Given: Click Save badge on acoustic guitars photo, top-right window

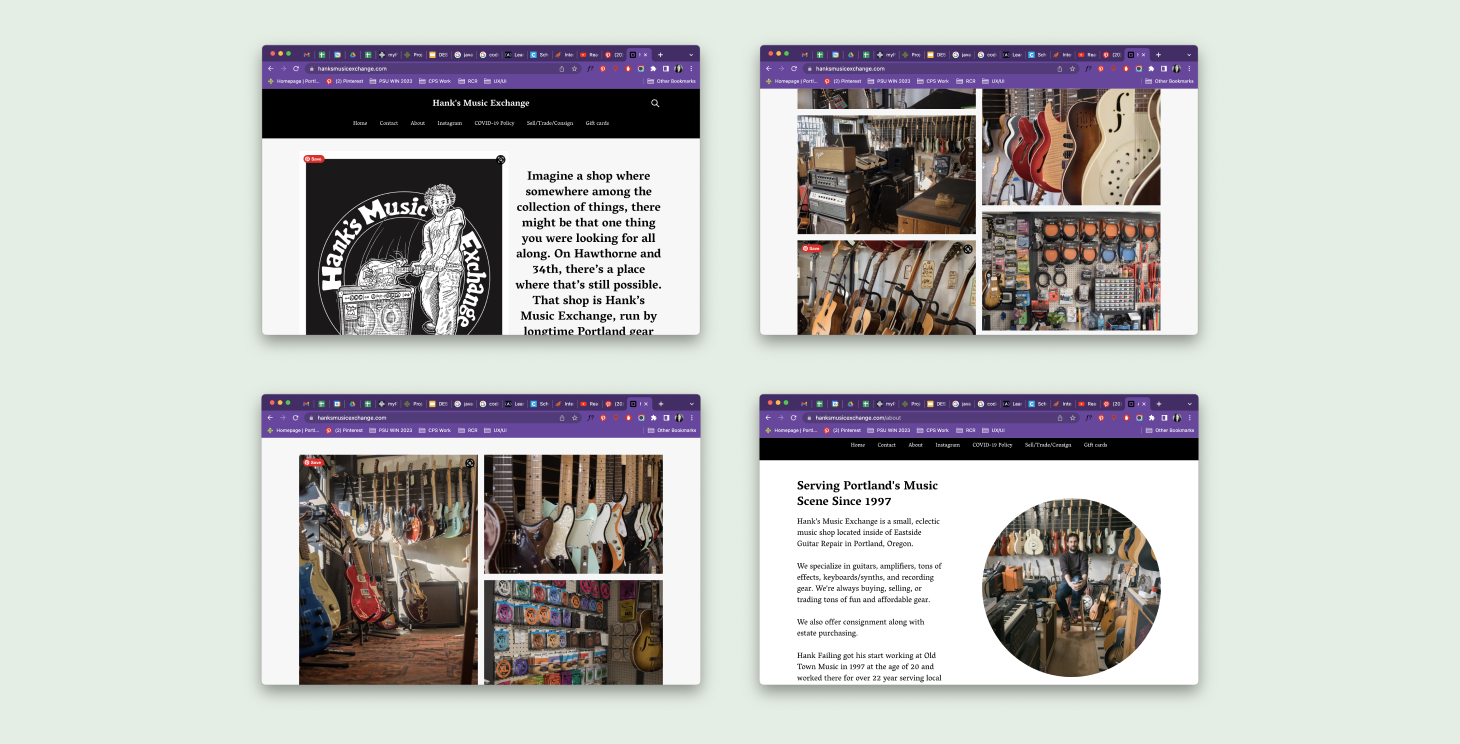Looking at the screenshot, I should click(812, 248).
